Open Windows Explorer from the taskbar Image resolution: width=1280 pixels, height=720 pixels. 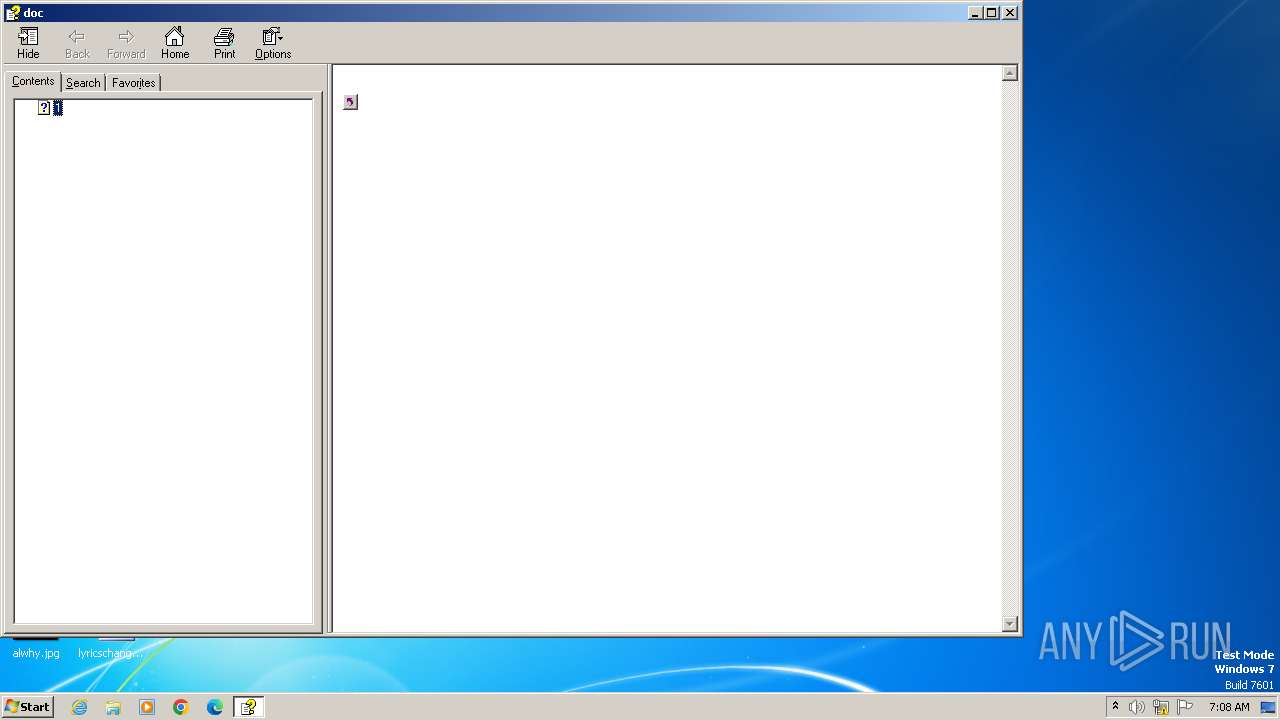click(x=113, y=707)
